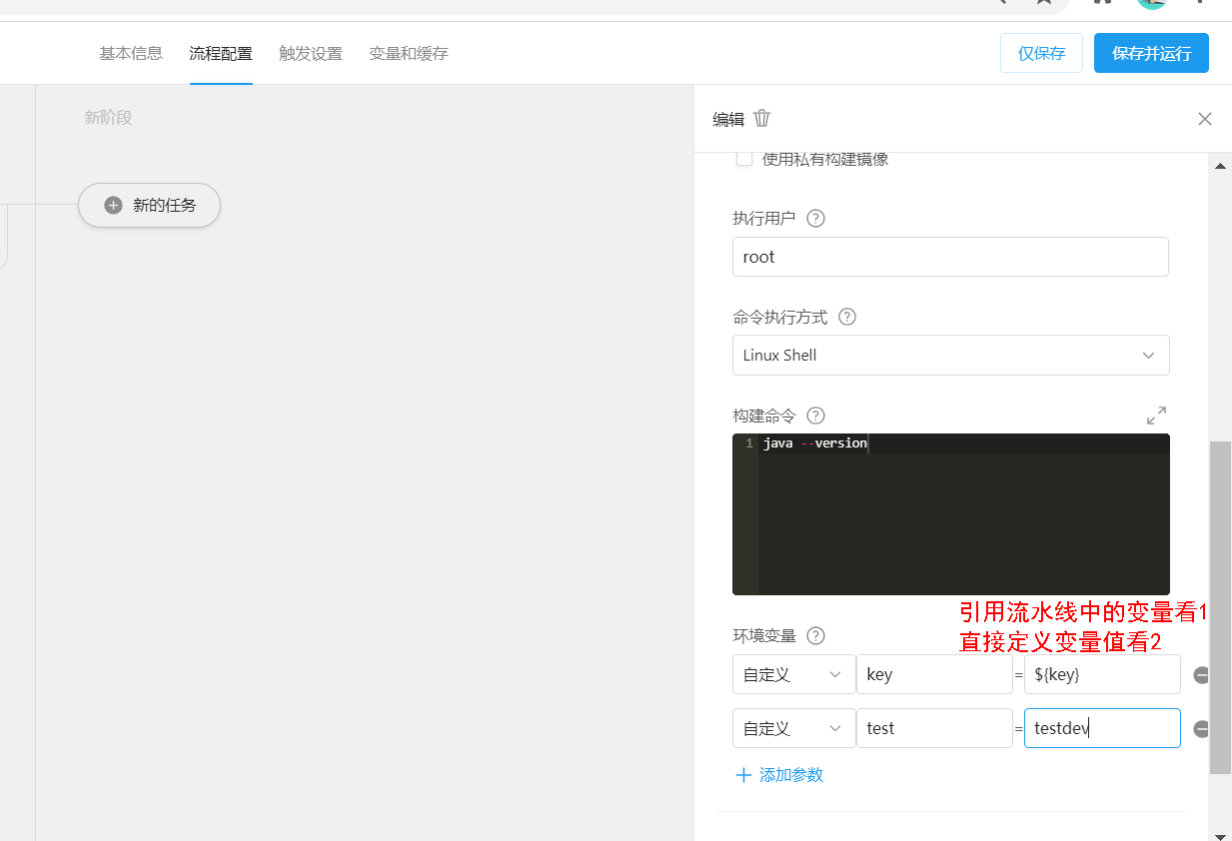The height and width of the screenshot is (841, 1232).
Task: Expand the build command editor fullscreen
Action: pyautogui.click(x=1157, y=415)
